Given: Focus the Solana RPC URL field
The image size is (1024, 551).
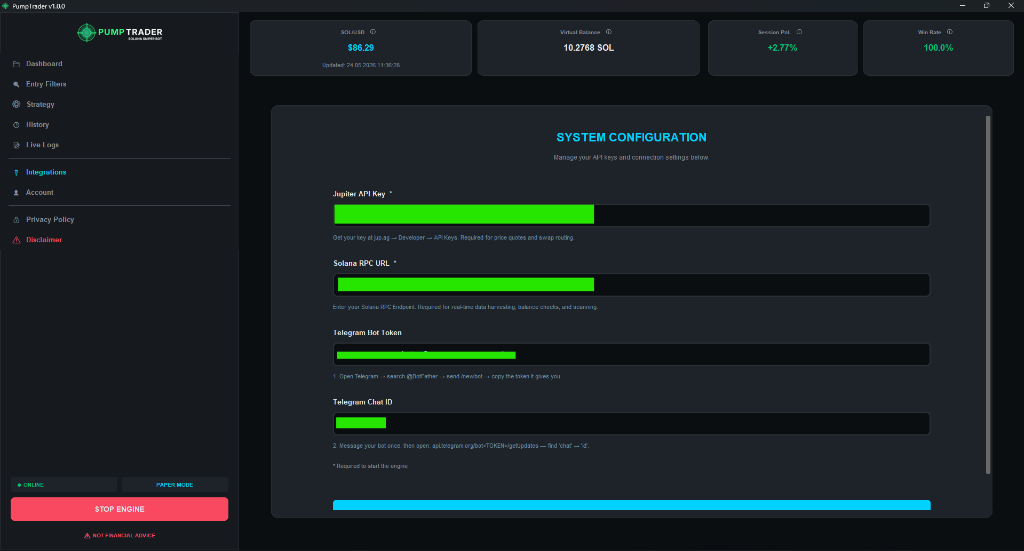Looking at the screenshot, I should click(632, 285).
